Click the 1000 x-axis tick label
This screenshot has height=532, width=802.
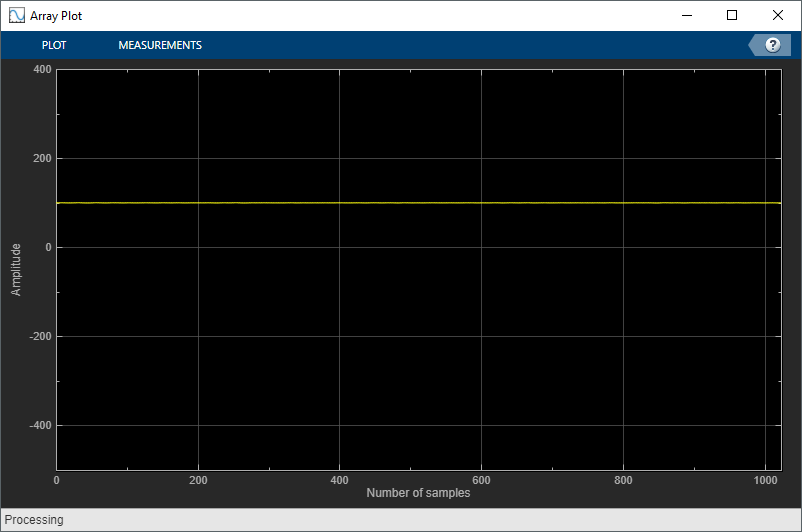[x=765, y=480]
